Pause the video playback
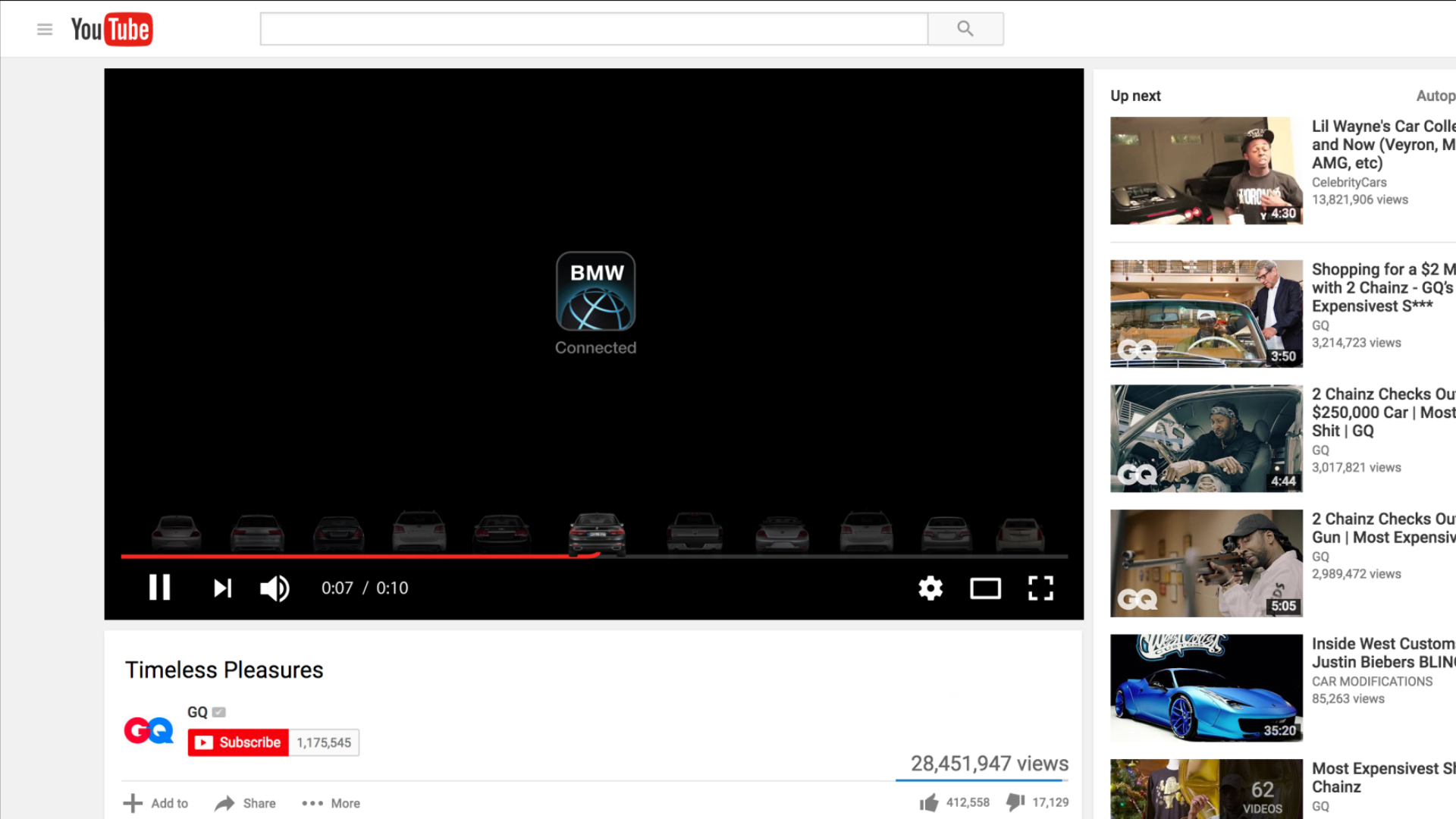The height and width of the screenshot is (819, 1456). pos(159,588)
